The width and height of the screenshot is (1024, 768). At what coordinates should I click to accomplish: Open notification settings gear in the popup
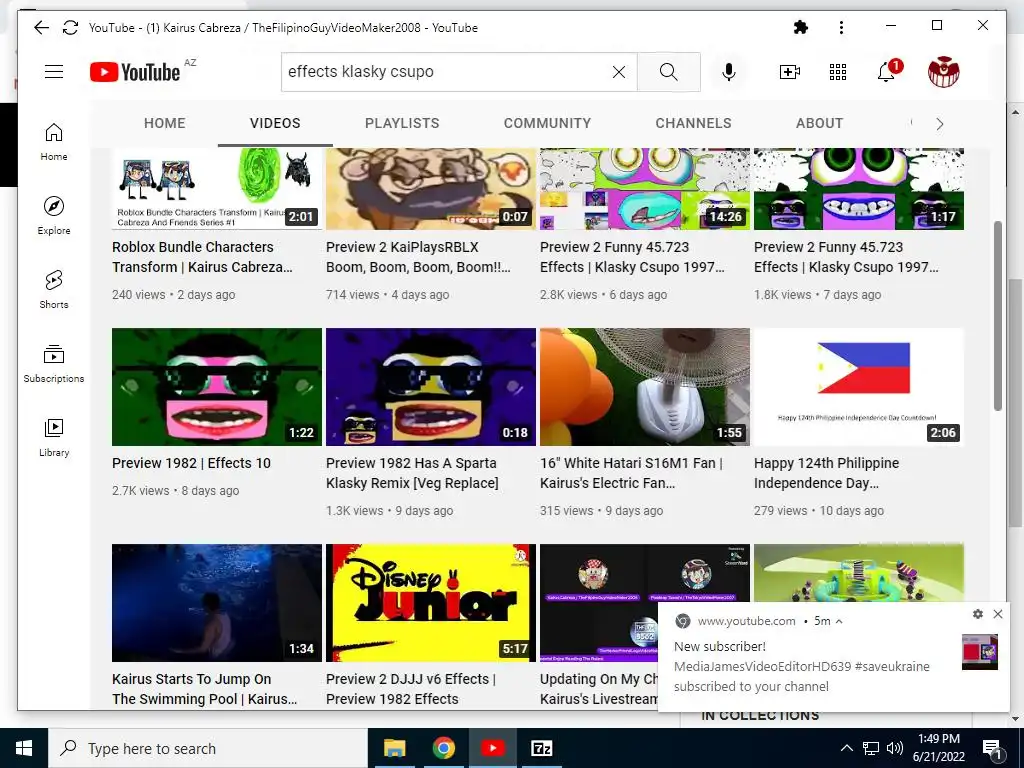[x=978, y=614]
